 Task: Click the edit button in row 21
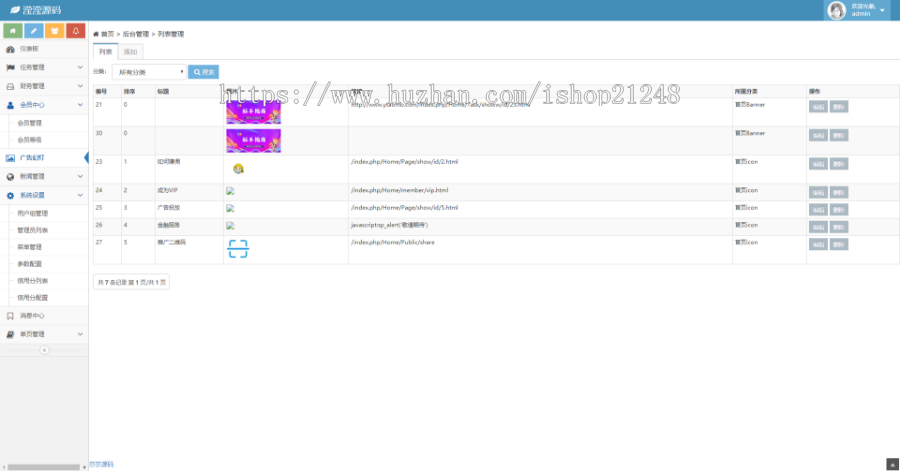(x=818, y=107)
